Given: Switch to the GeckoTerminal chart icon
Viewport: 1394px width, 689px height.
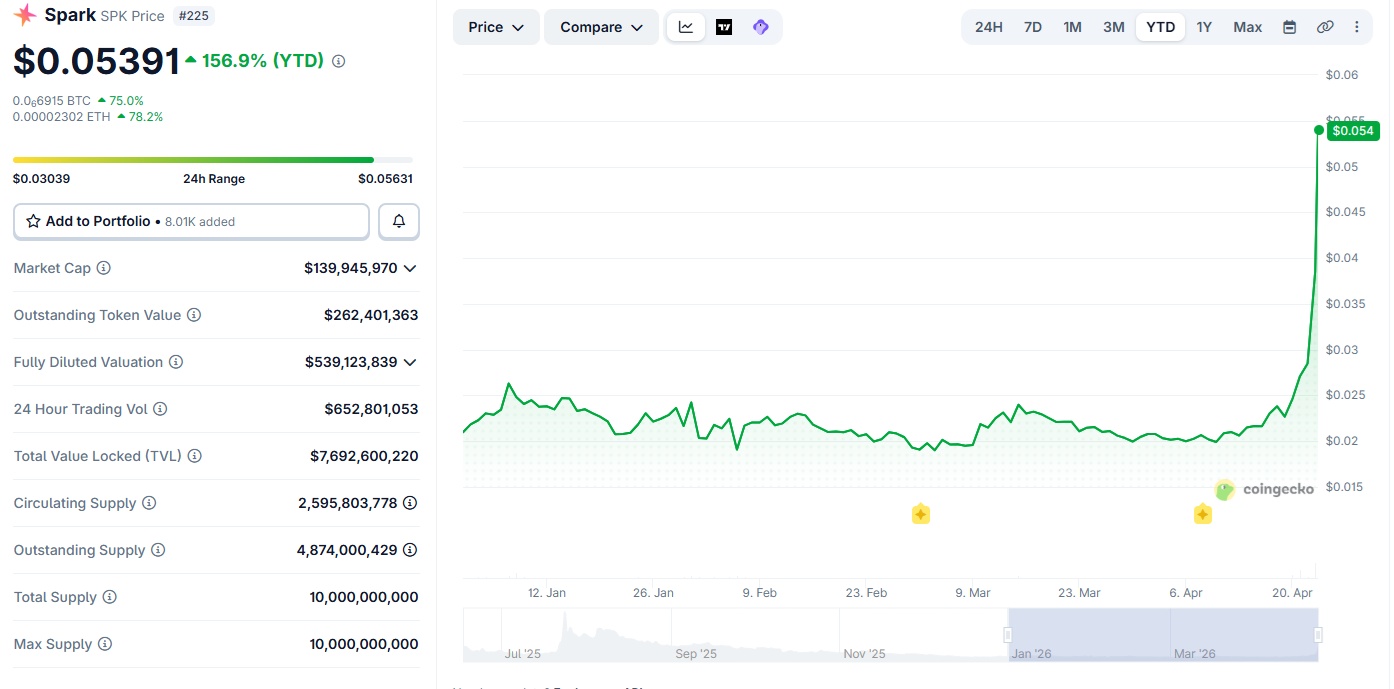Looking at the screenshot, I should click(760, 27).
